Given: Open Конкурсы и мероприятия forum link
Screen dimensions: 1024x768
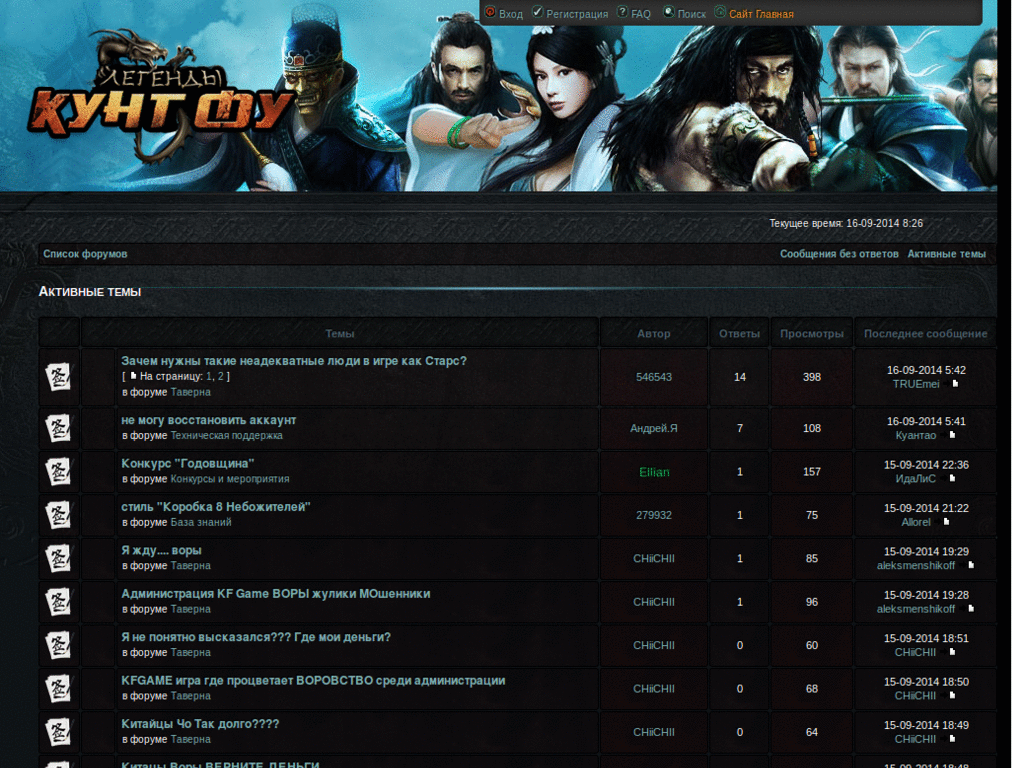Looking at the screenshot, I should [x=230, y=479].
